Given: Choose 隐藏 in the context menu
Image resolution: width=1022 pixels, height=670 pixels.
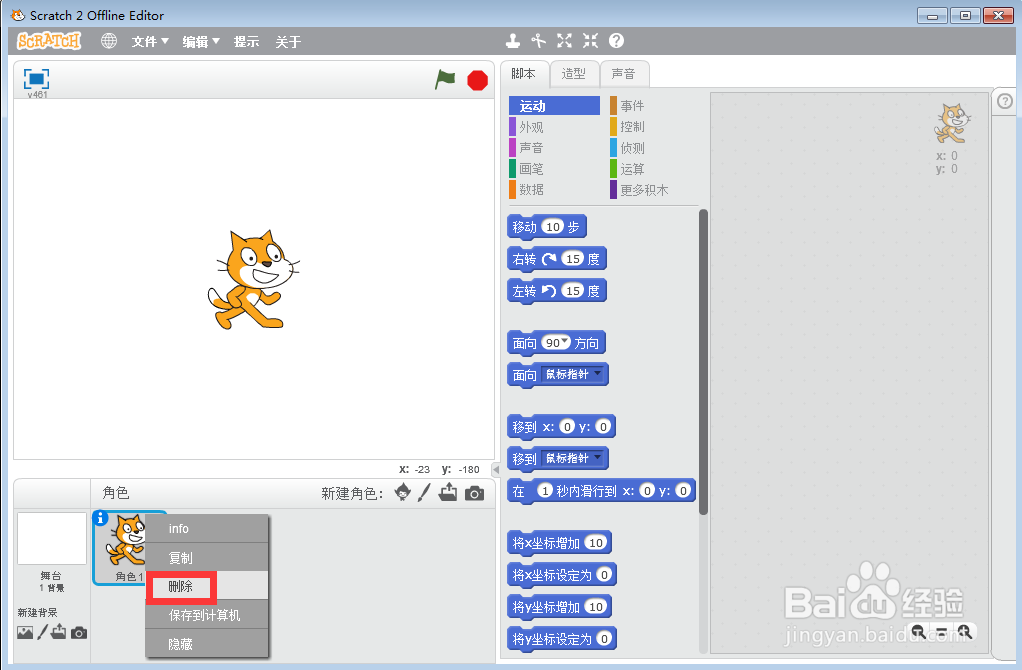Looking at the screenshot, I should [x=207, y=644].
